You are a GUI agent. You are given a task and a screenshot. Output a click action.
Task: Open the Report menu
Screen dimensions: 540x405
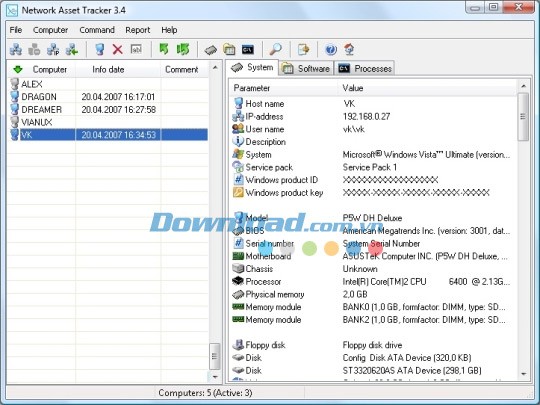pyautogui.click(x=137, y=30)
